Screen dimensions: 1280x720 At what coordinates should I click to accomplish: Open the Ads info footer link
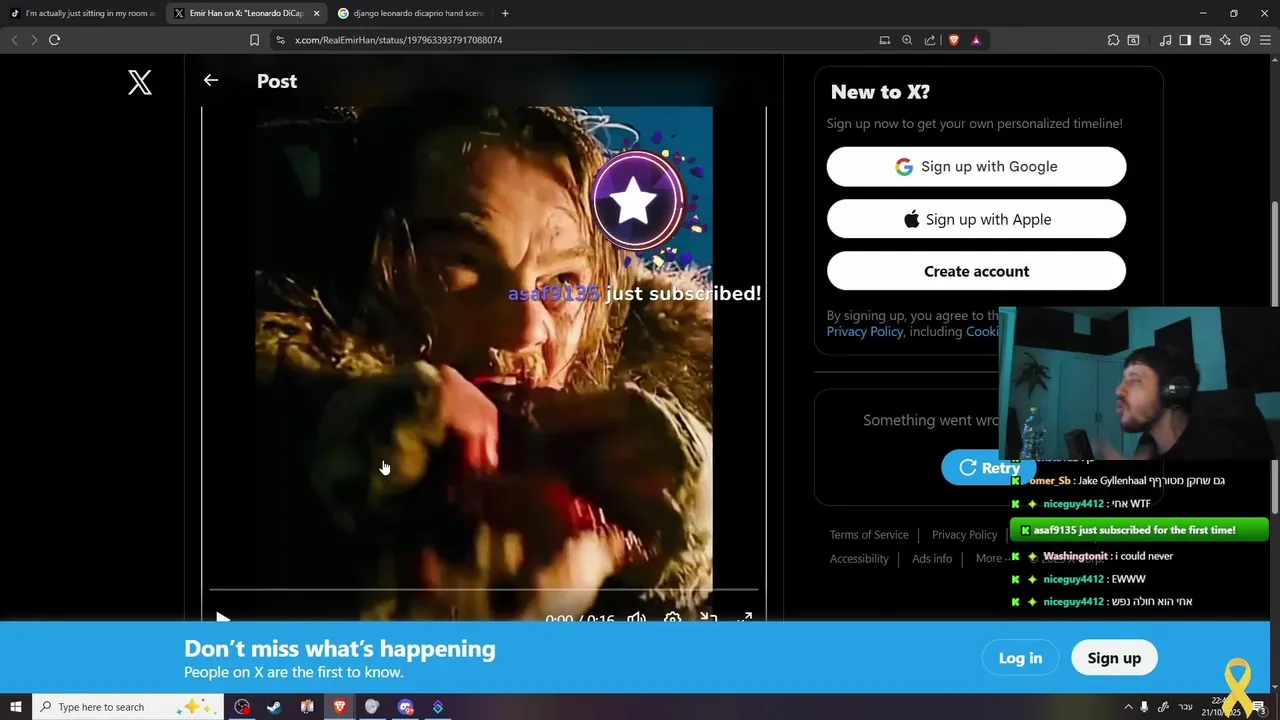pyautogui.click(x=932, y=559)
